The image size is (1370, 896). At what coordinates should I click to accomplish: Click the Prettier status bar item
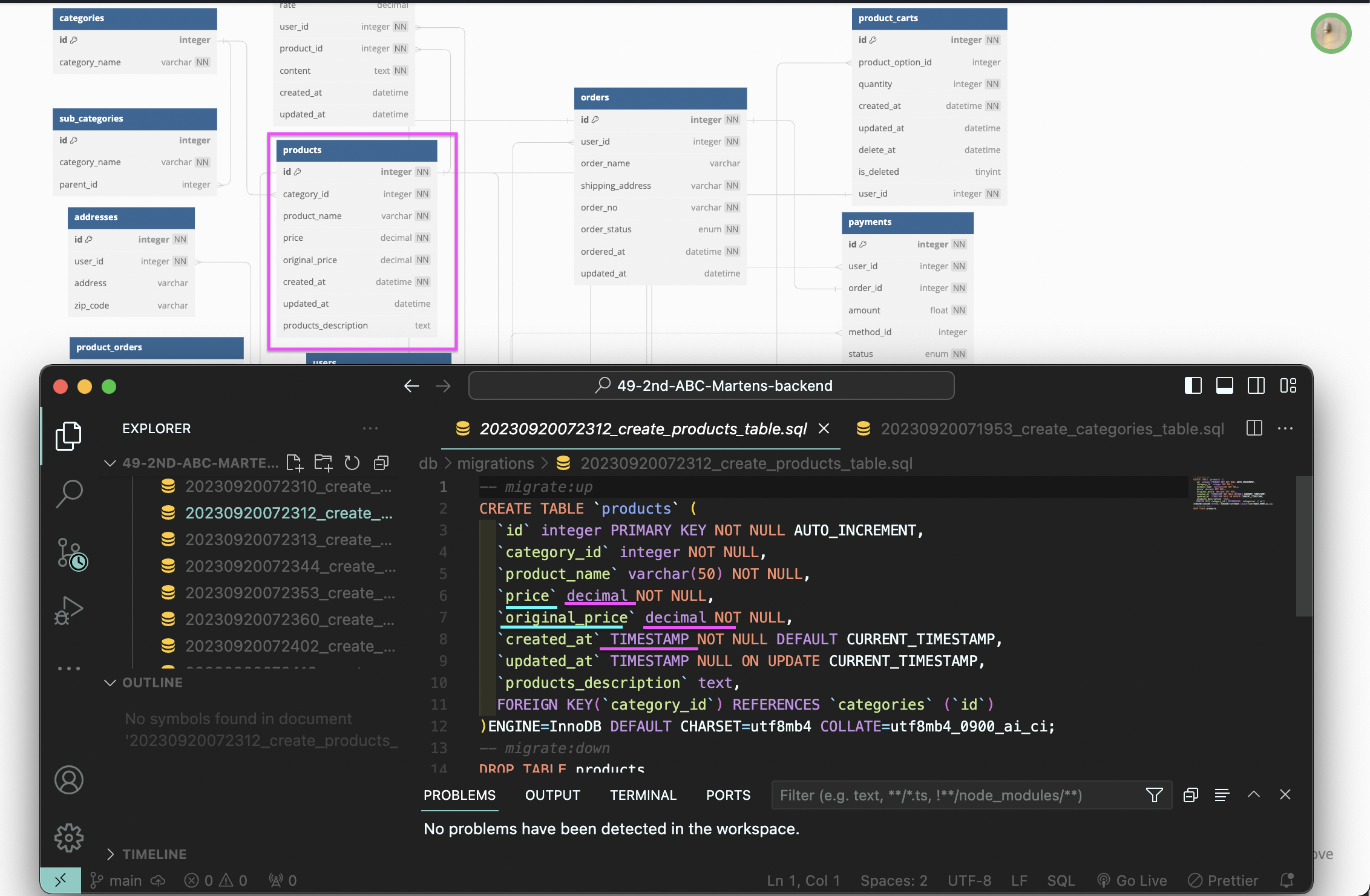click(1222, 880)
